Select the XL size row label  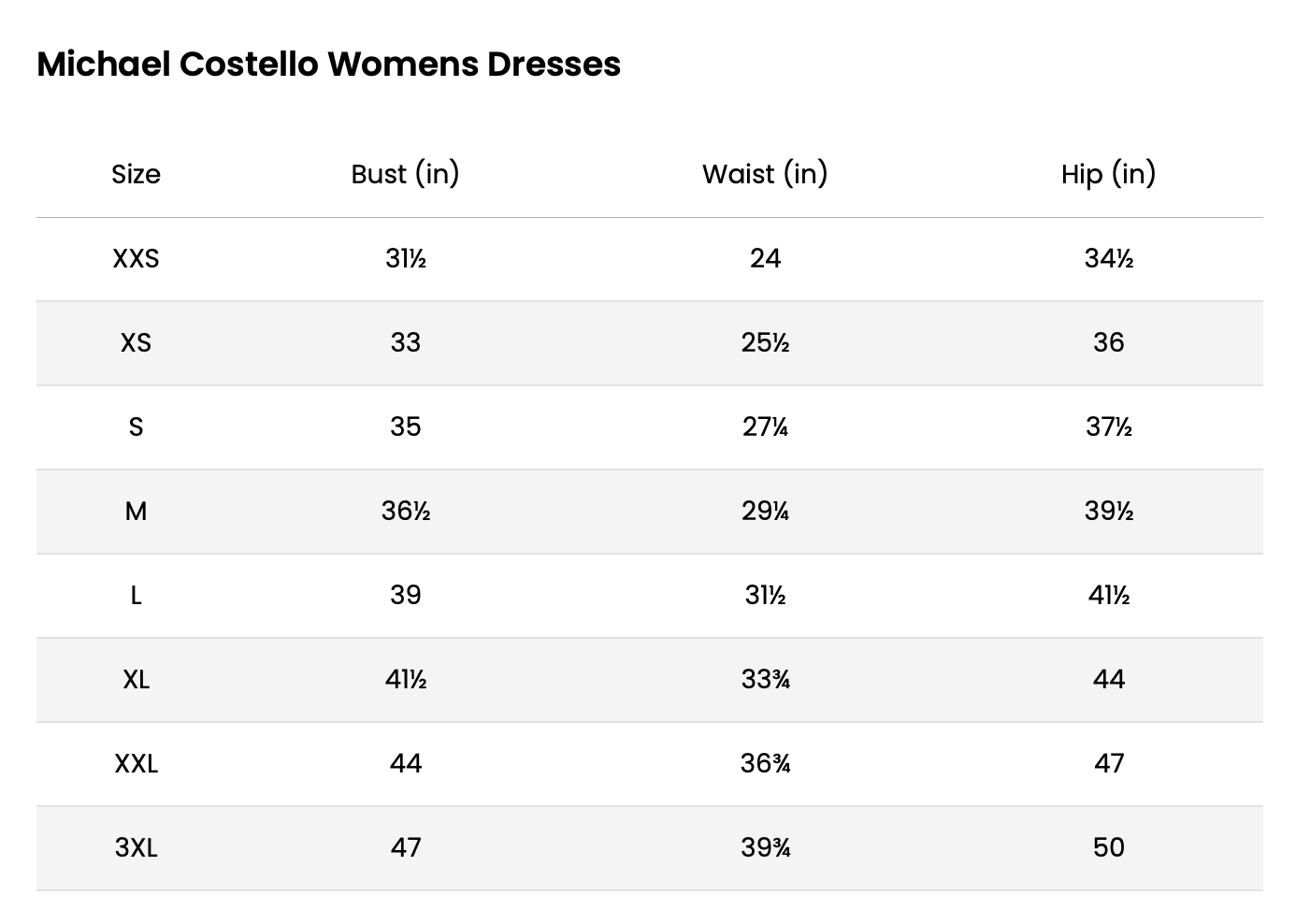point(136,680)
